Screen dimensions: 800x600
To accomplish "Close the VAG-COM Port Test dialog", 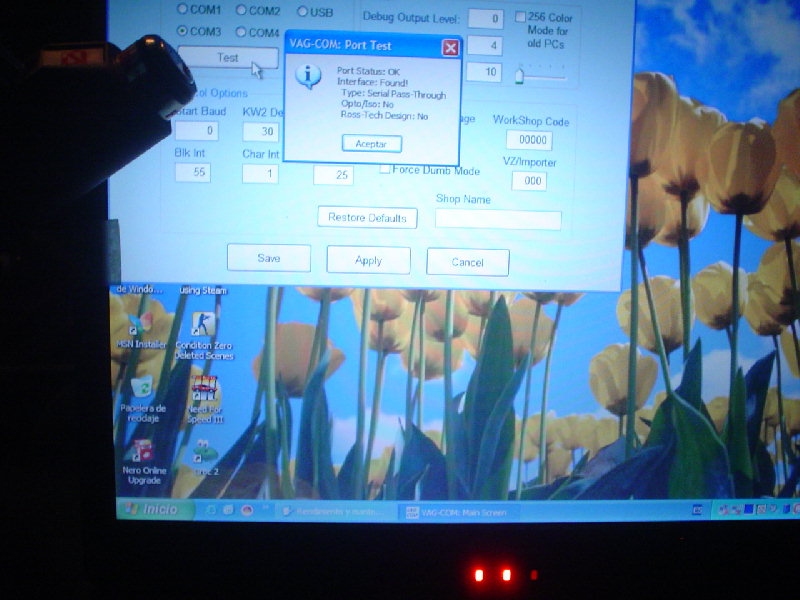I will [x=450, y=48].
